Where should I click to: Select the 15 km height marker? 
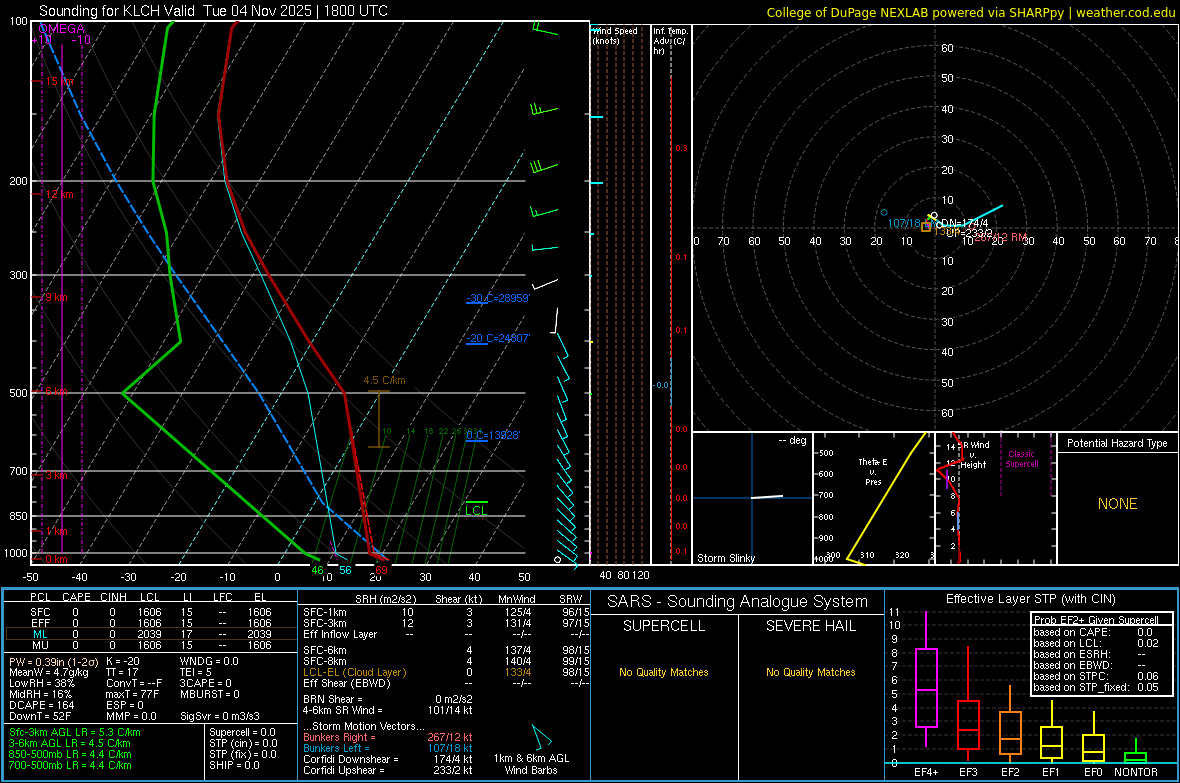[x=59, y=81]
